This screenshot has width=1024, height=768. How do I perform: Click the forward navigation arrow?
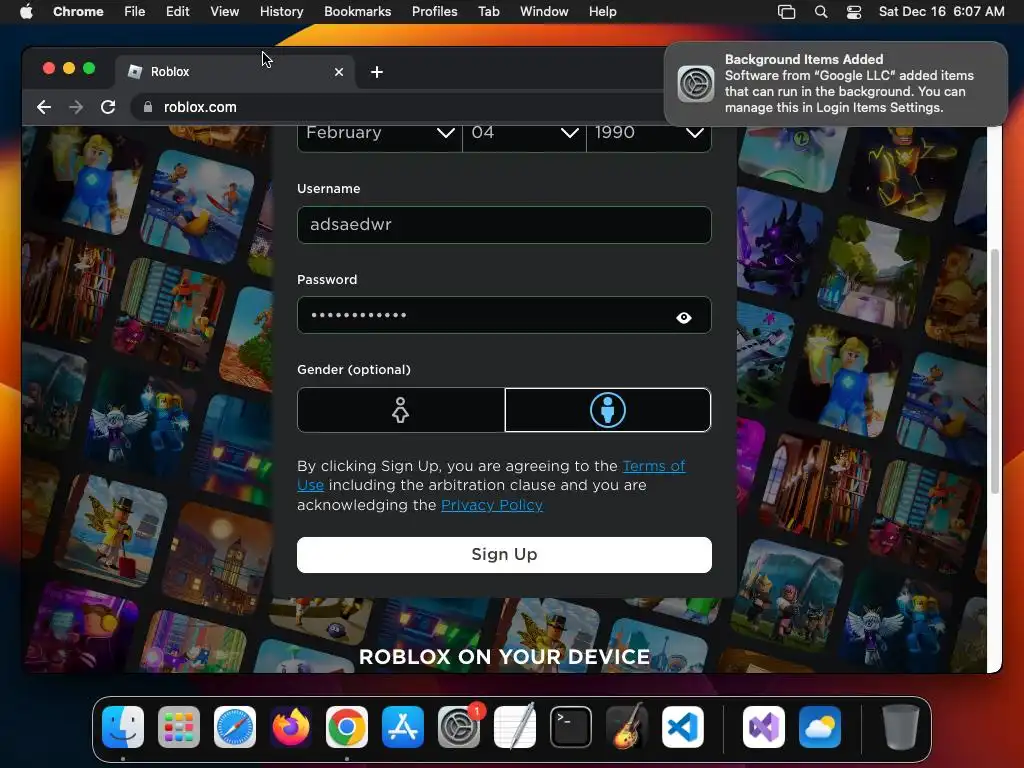(x=76, y=107)
